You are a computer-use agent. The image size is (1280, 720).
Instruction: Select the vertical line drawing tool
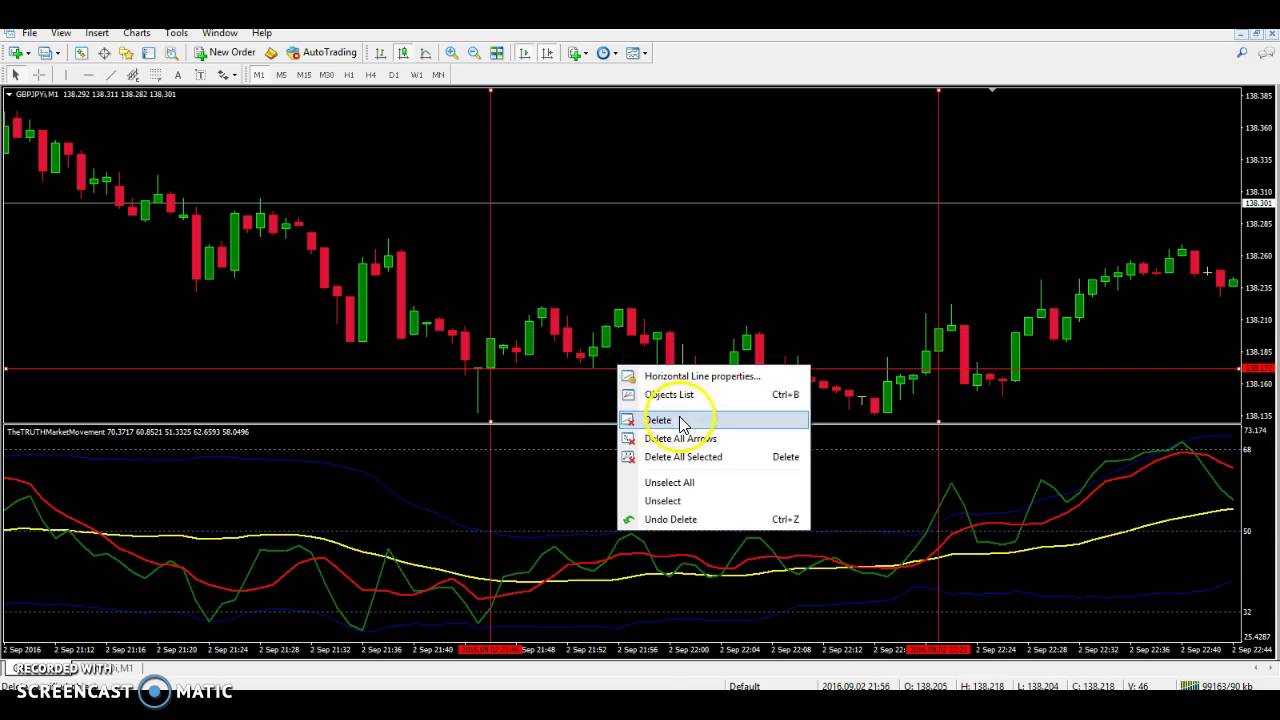[x=65, y=75]
